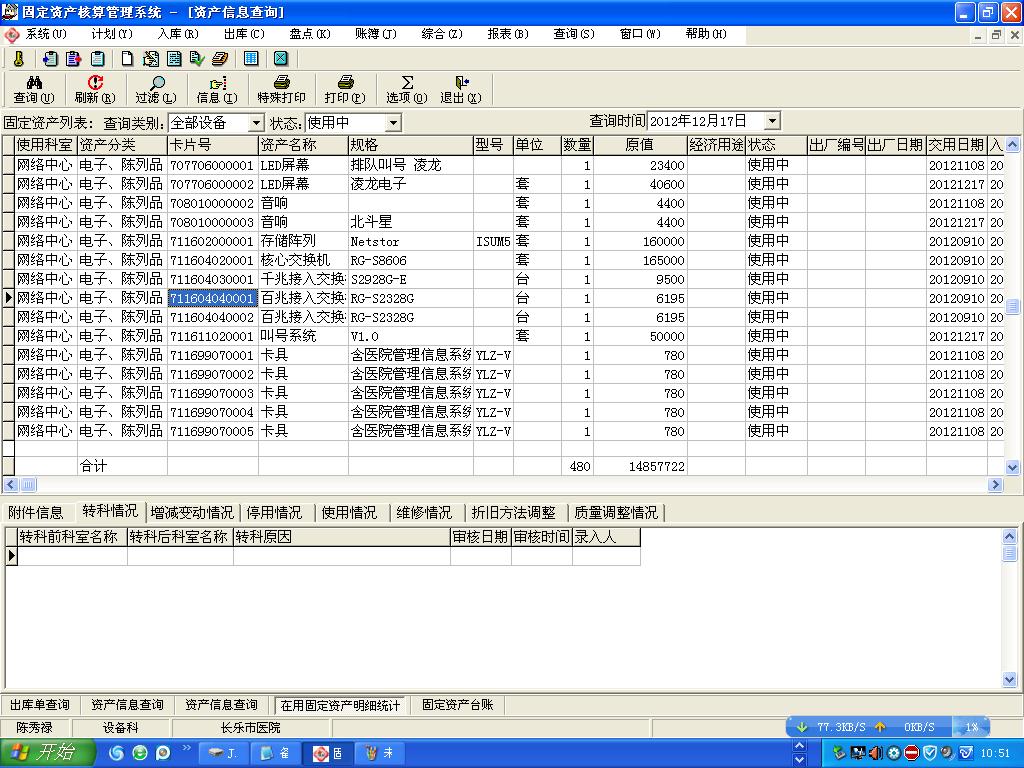The height and width of the screenshot is (768, 1024).
Task: Click the document with hand icon
Action: pos(151,59)
